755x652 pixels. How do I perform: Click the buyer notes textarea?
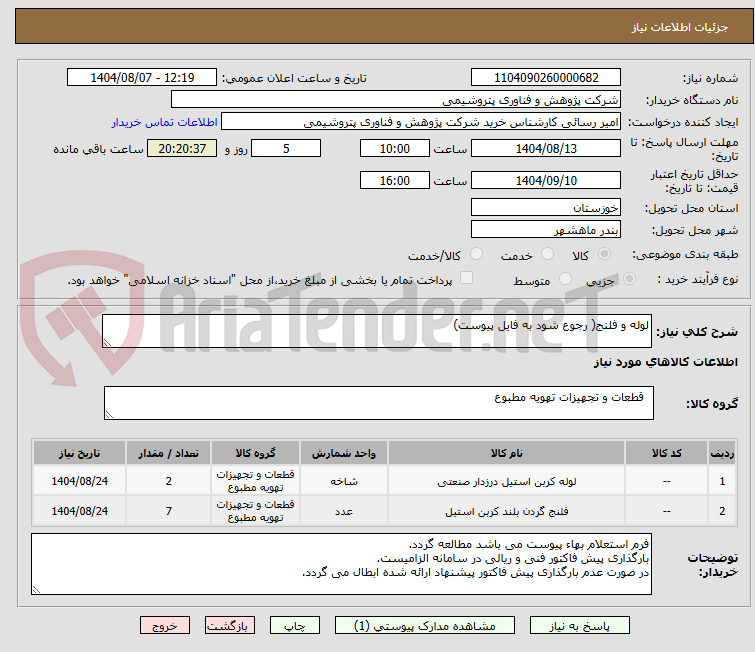pos(341,564)
